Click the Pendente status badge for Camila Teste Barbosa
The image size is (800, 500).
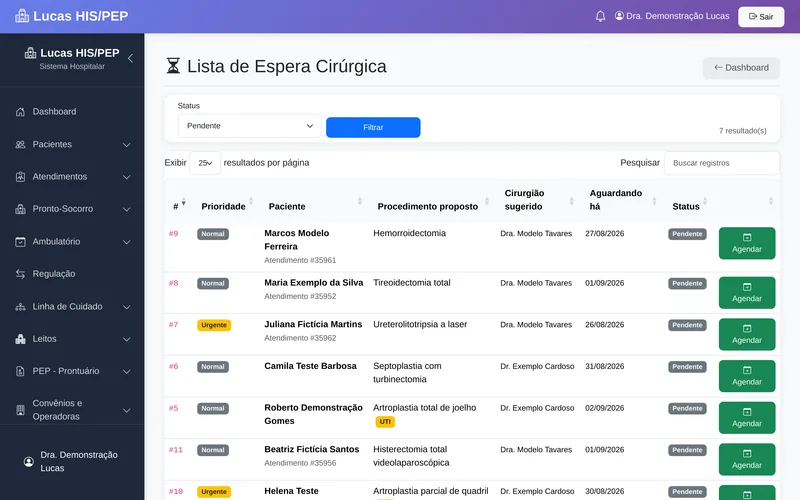[687, 367]
